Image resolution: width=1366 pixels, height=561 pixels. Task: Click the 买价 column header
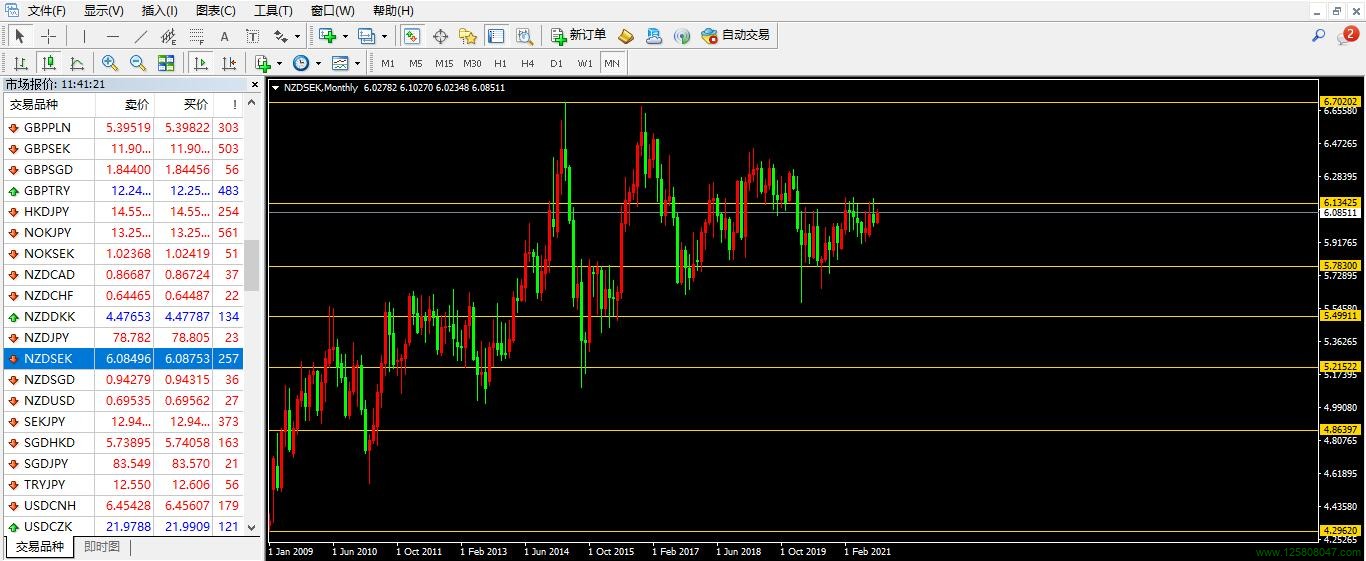click(x=183, y=105)
